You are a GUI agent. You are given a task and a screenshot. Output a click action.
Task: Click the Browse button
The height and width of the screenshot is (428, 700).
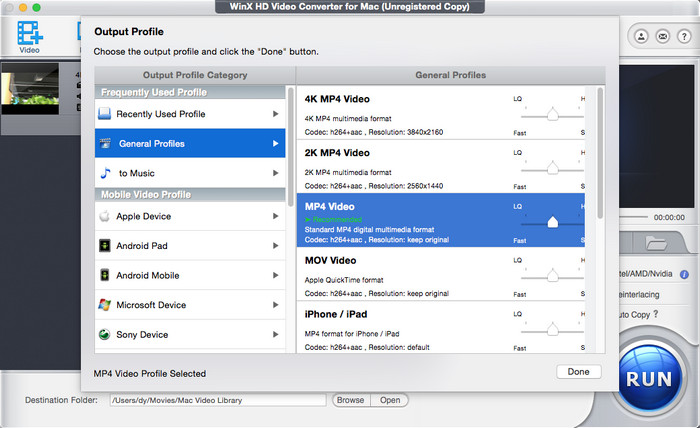(x=350, y=400)
